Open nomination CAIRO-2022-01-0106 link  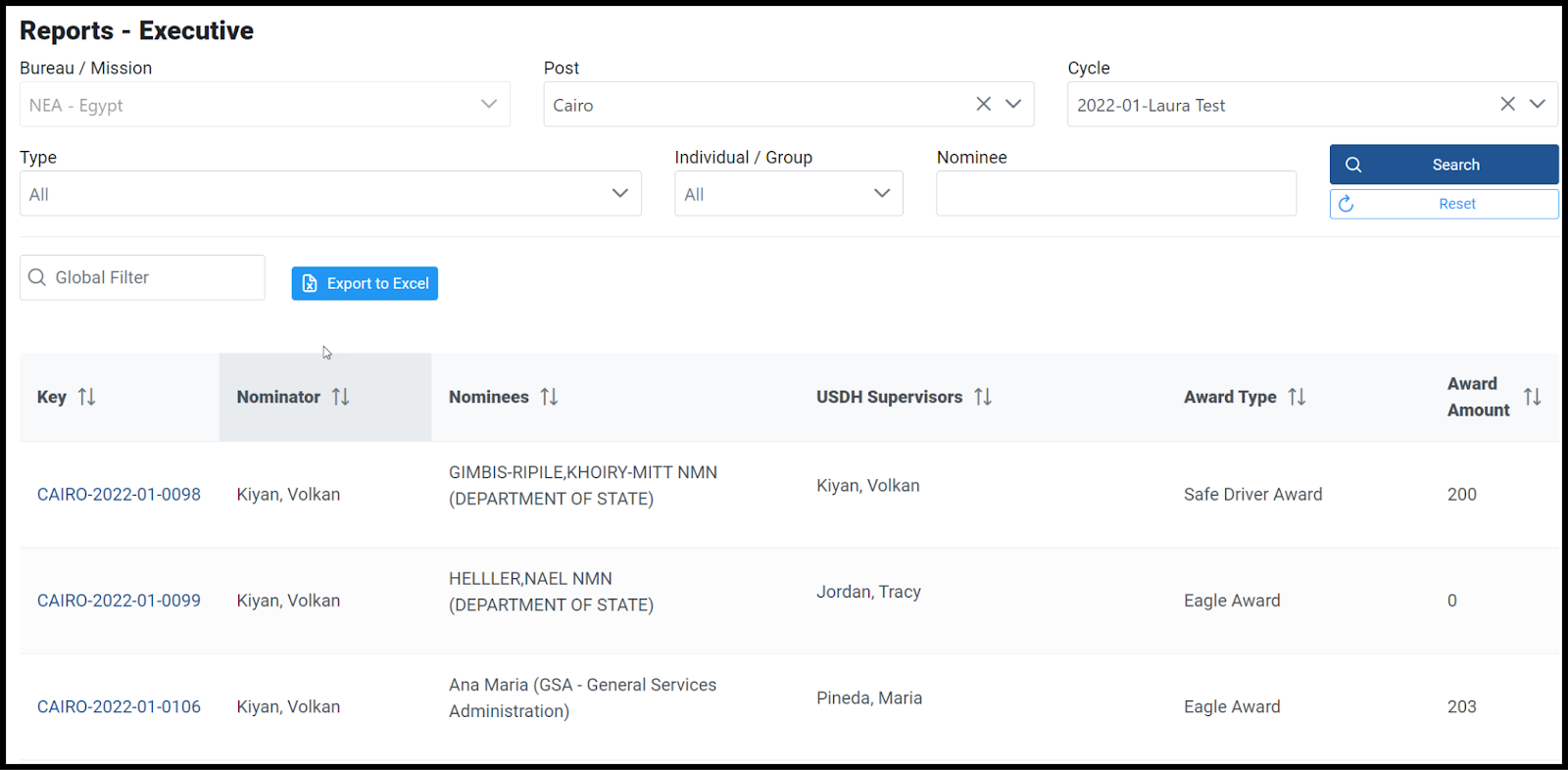[119, 706]
